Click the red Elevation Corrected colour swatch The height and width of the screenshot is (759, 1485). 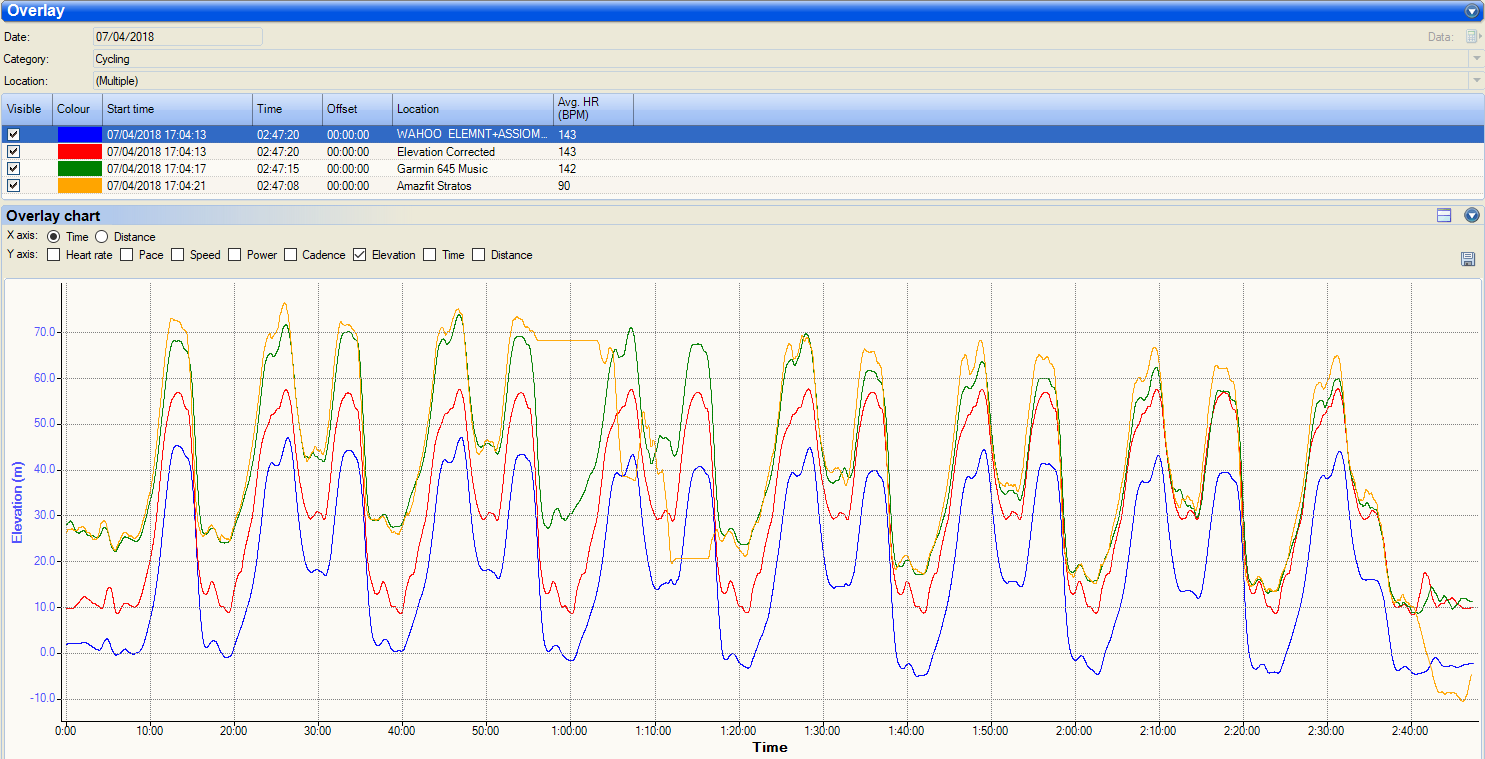tap(79, 152)
